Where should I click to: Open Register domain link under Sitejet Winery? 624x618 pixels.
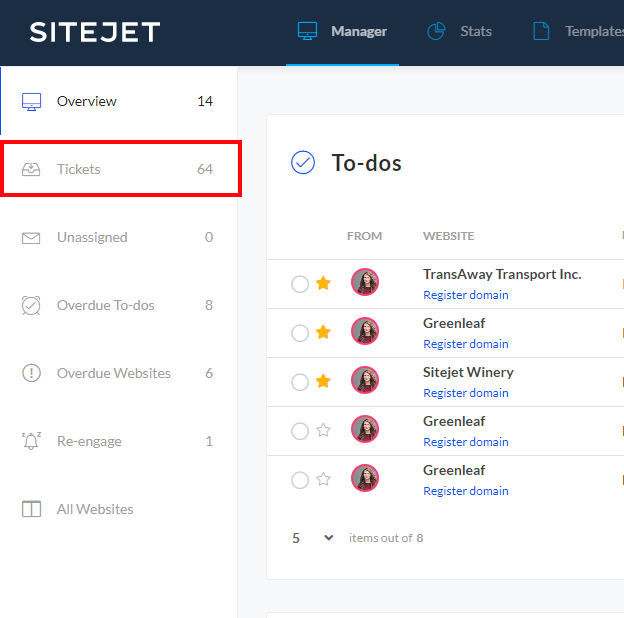tap(465, 393)
